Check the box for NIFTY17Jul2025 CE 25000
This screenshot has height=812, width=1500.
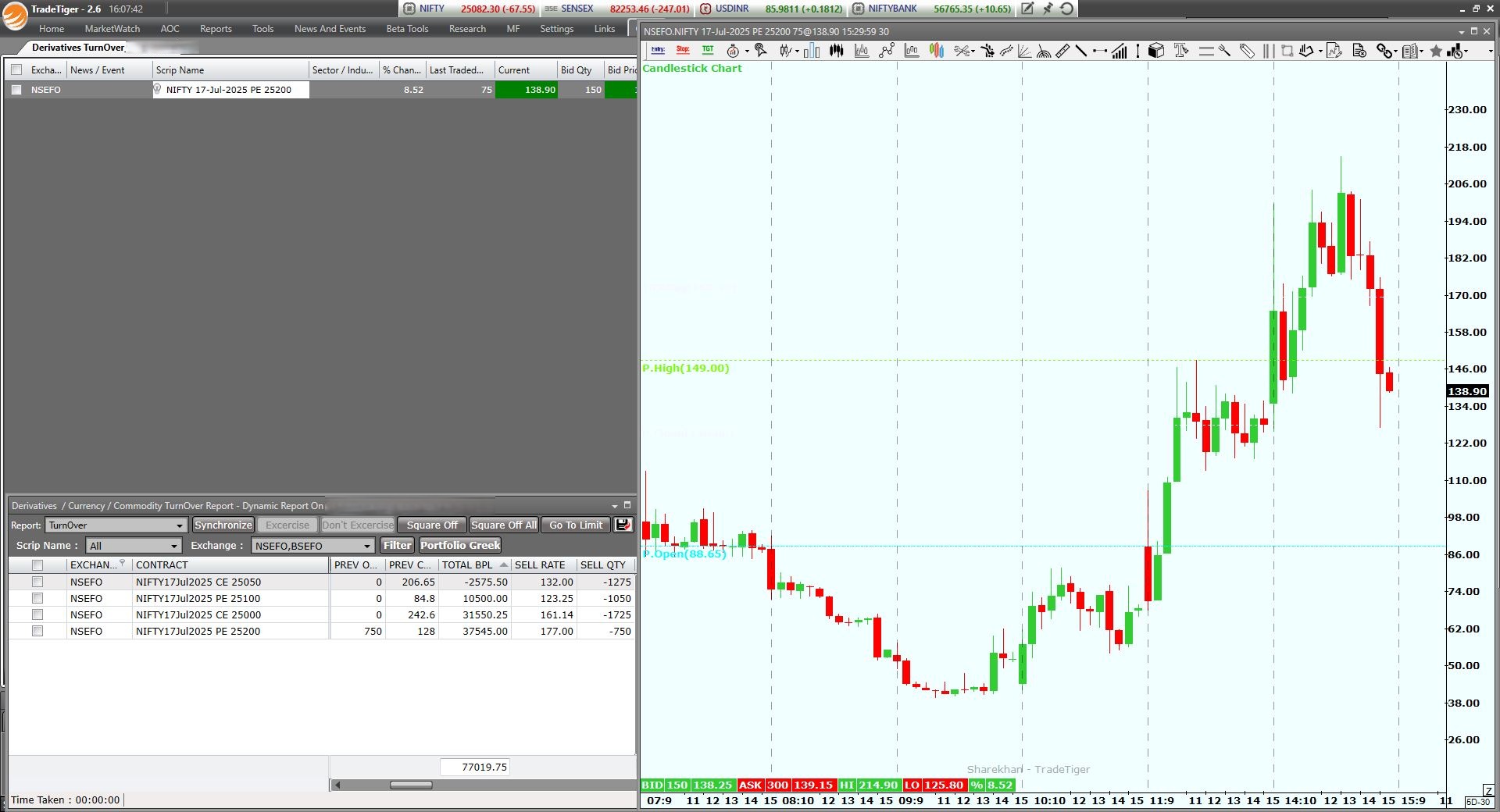pos(37,614)
